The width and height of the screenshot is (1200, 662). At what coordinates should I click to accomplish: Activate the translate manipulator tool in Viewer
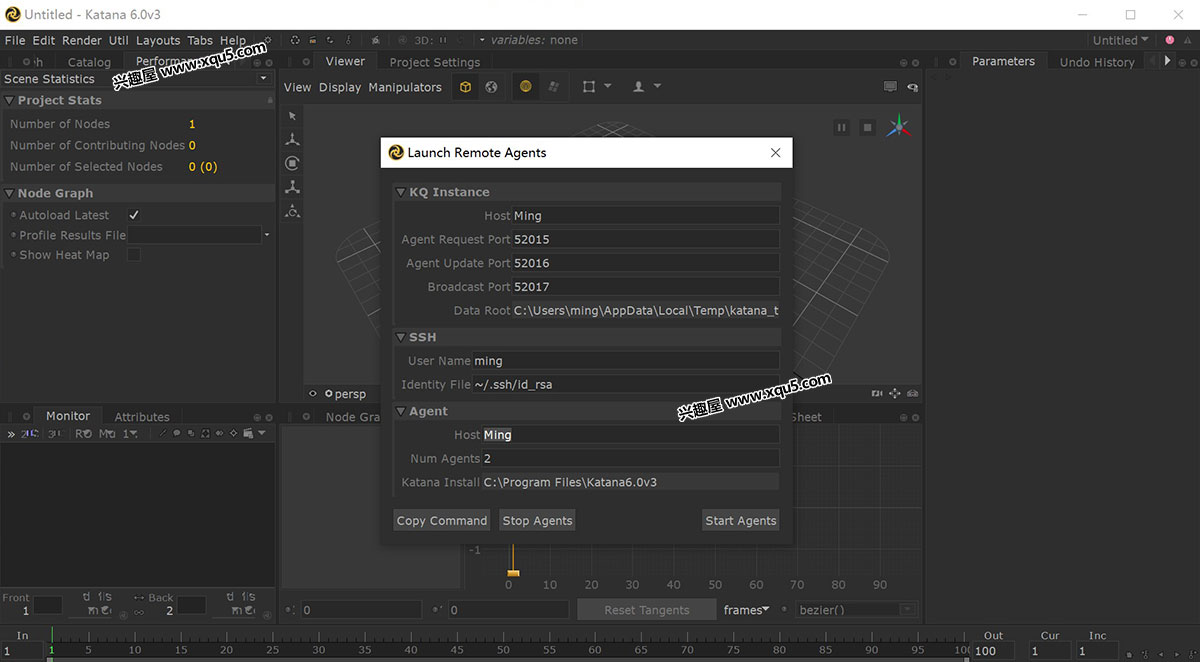[292, 140]
